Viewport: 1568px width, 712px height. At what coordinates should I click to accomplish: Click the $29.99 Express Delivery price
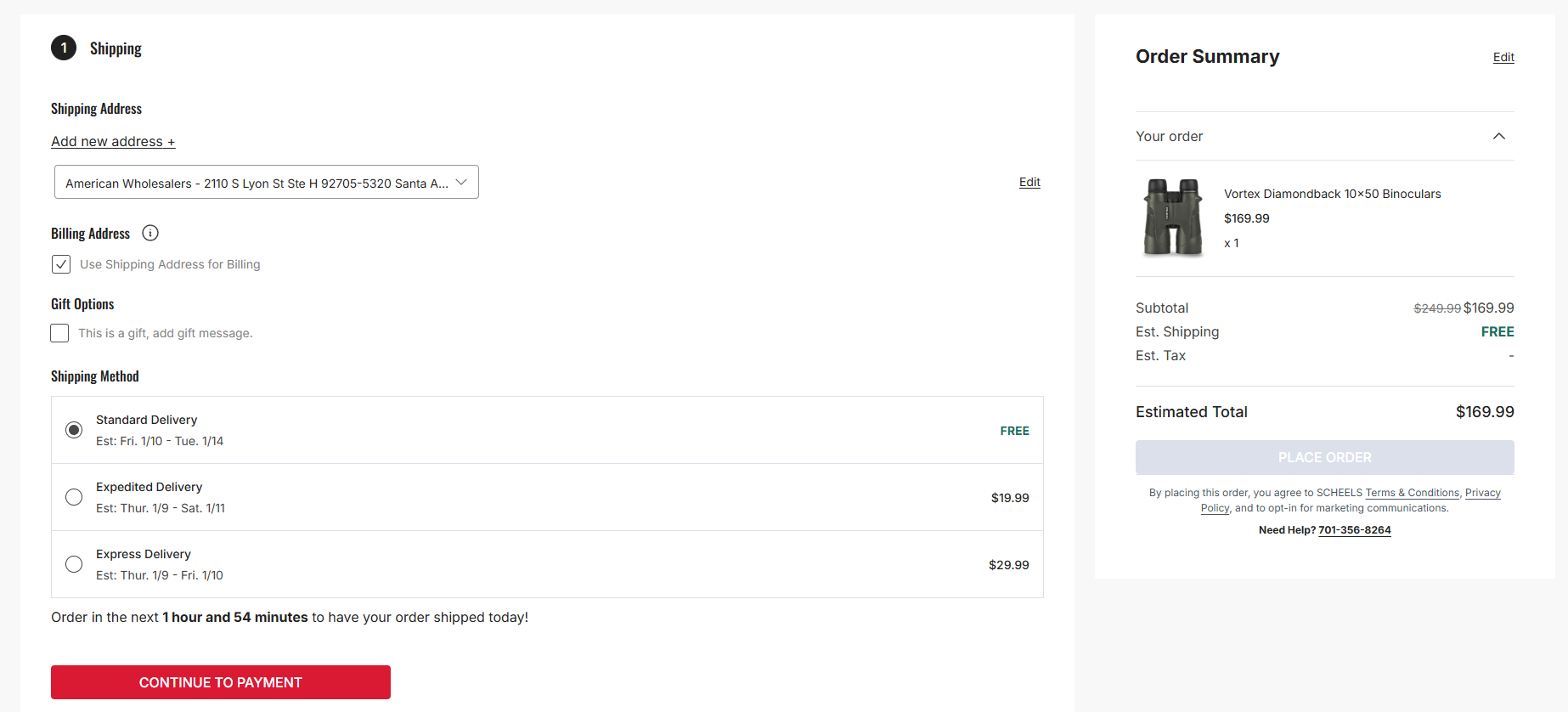(1009, 565)
